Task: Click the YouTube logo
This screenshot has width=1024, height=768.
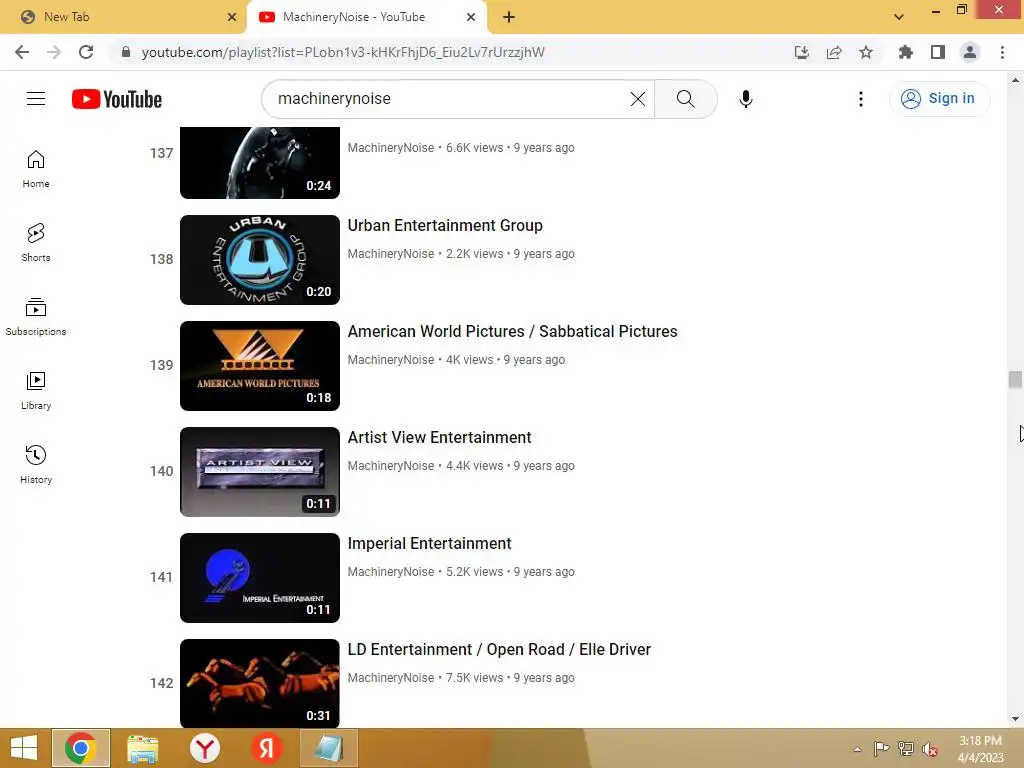Action: [117, 99]
